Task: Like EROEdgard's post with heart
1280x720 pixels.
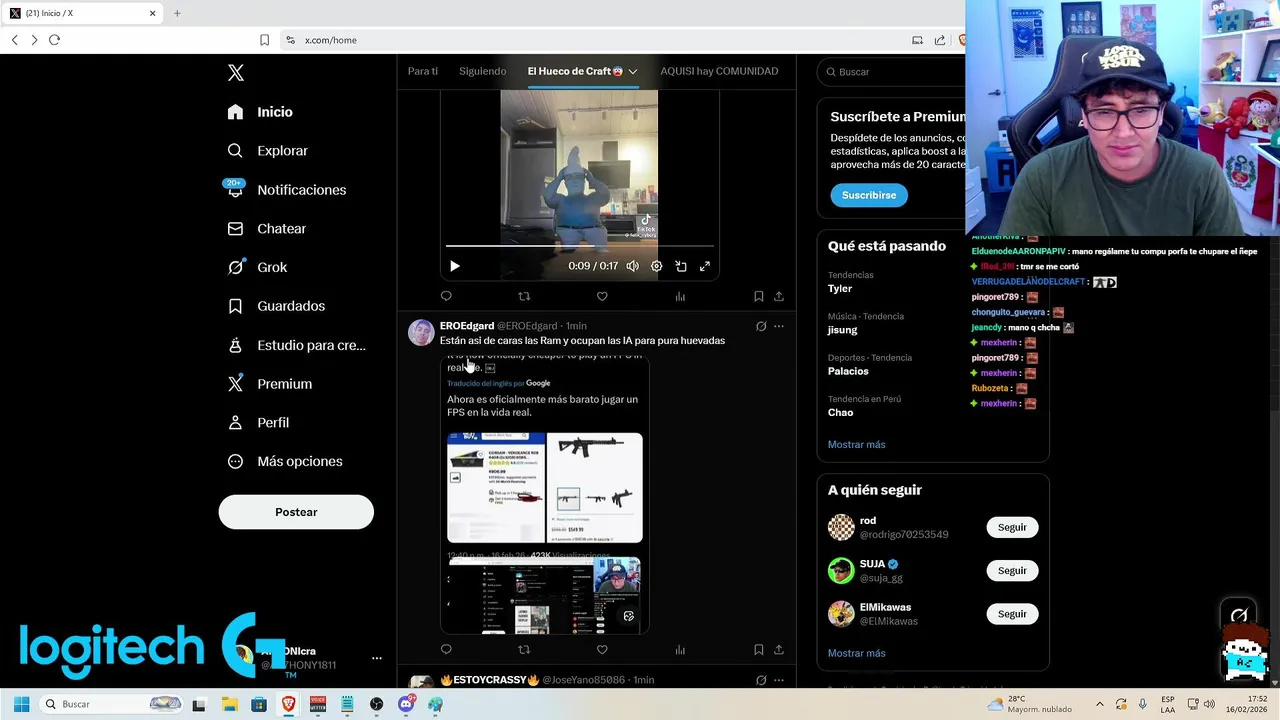Action: pos(602,650)
